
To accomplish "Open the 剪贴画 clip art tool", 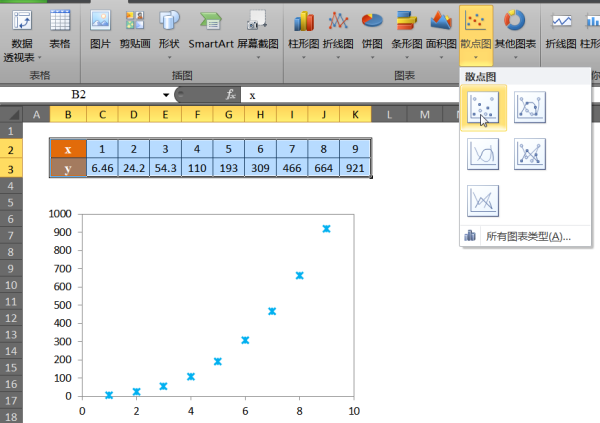I will (x=135, y=30).
